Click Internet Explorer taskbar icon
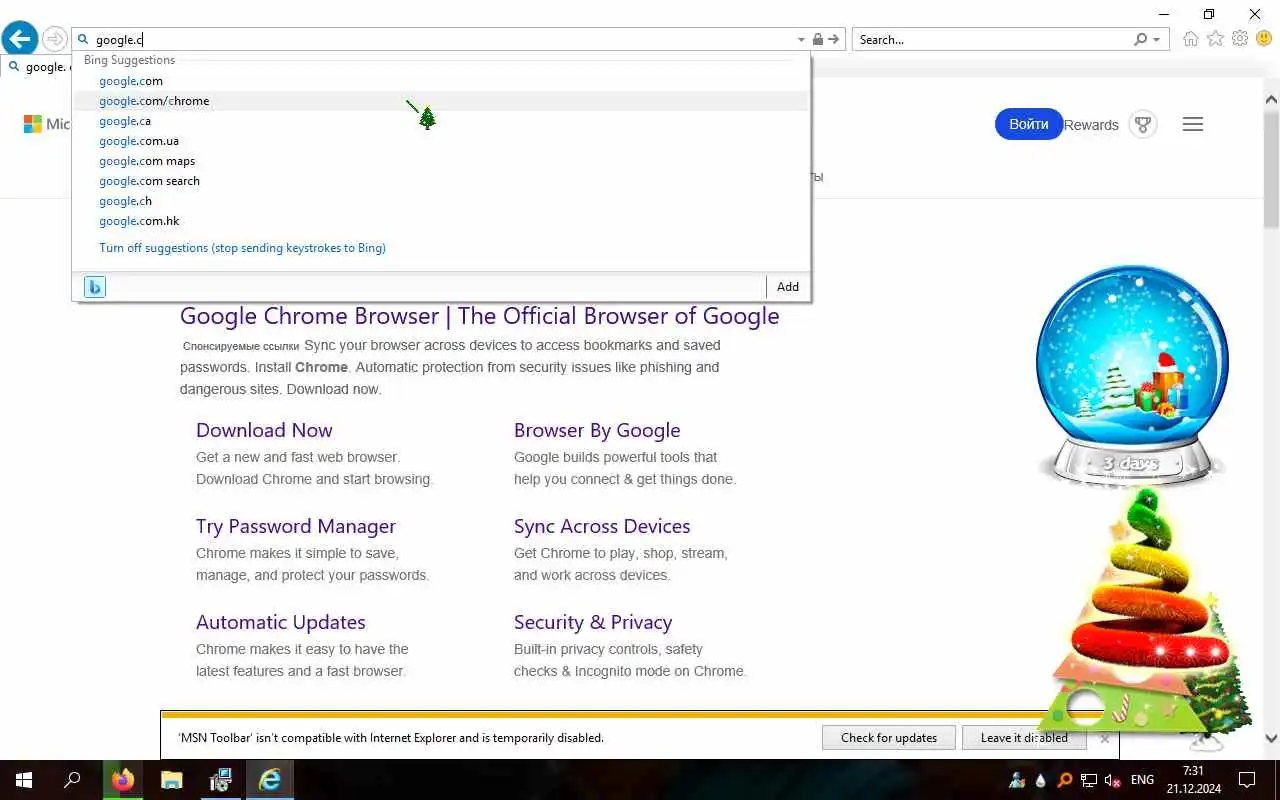This screenshot has height=800, width=1280. tap(269, 780)
